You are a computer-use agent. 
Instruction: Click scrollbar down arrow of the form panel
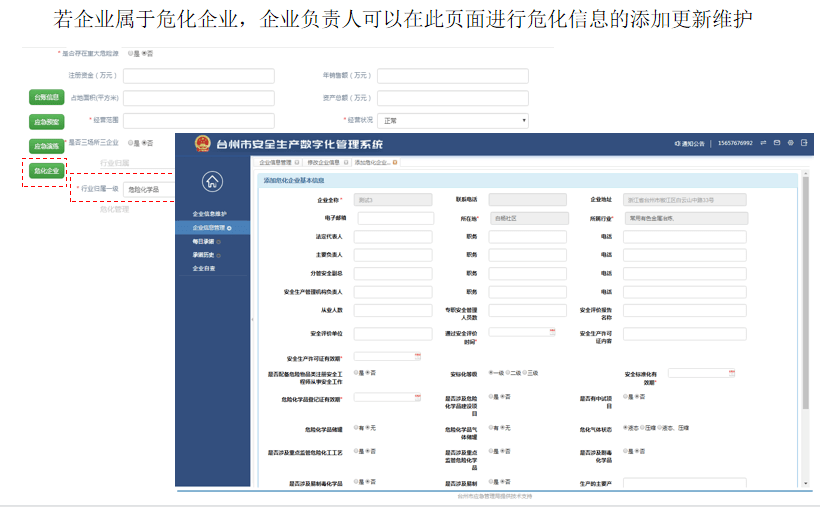805,483
